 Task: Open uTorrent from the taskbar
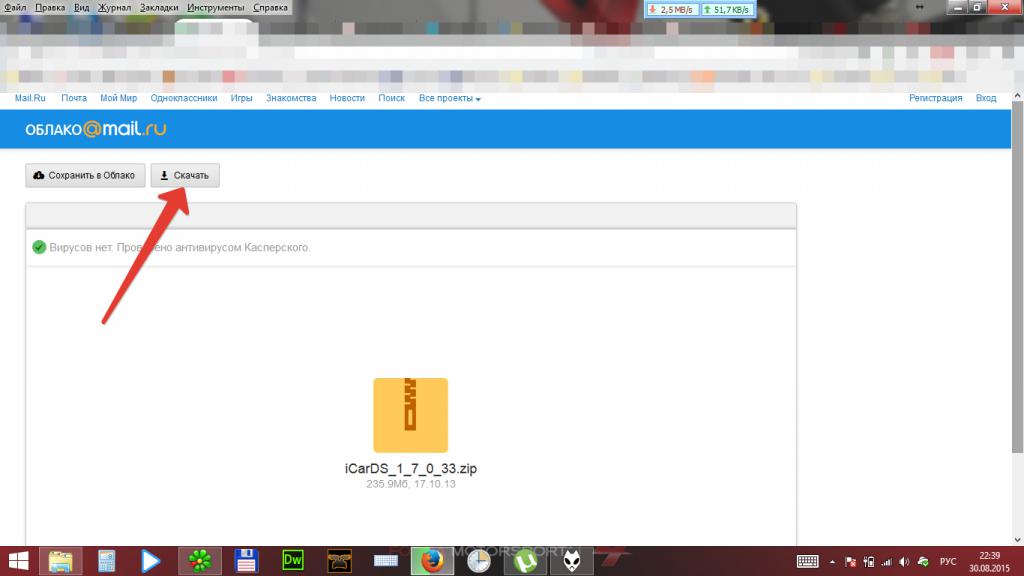(x=525, y=561)
